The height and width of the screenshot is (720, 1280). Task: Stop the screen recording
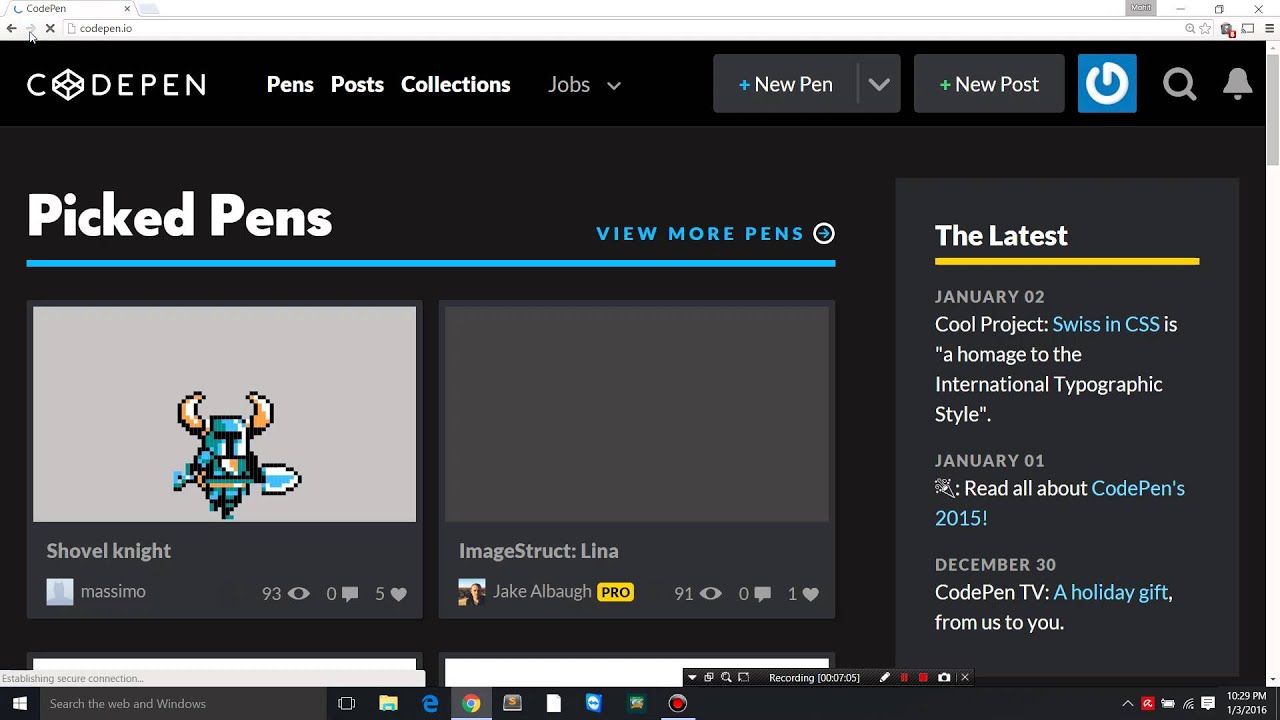click(923, 678)
